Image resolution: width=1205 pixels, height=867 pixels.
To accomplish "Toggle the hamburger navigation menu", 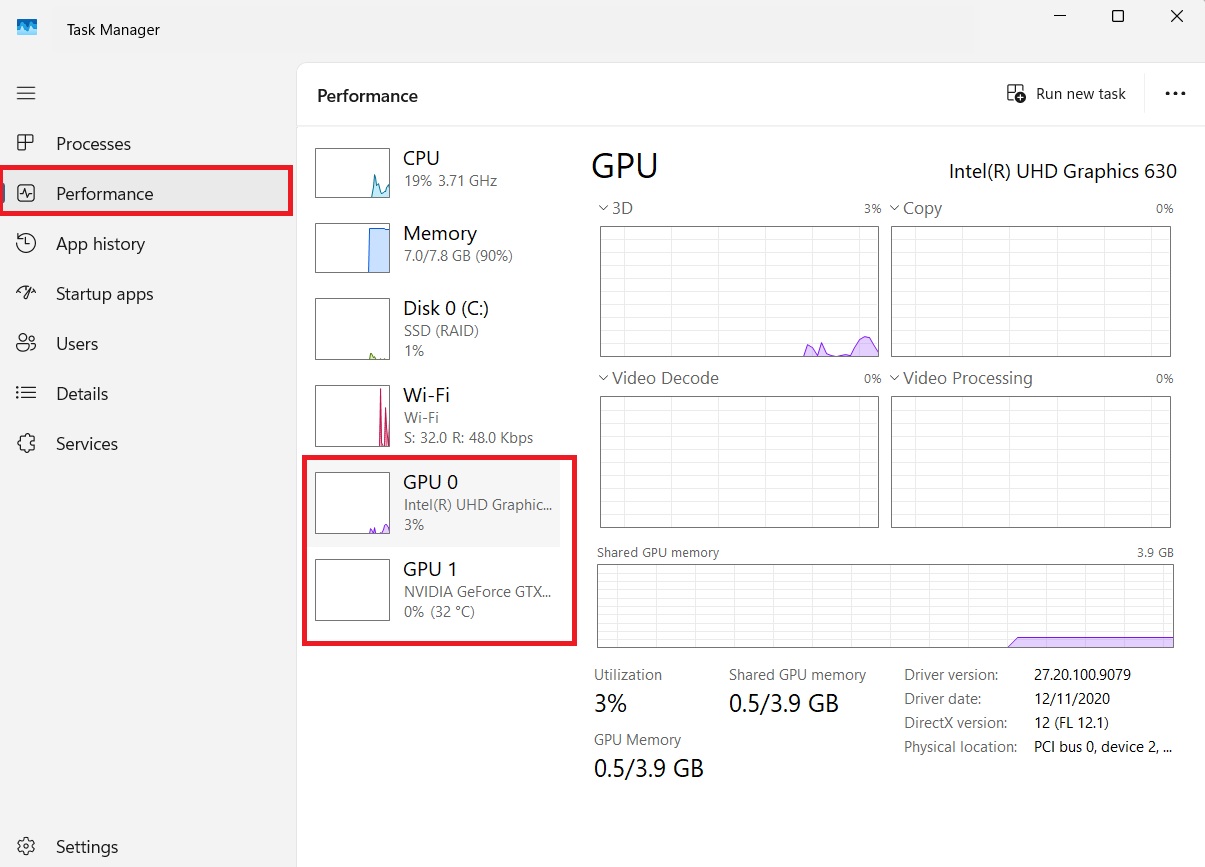I will click(26, 93).
